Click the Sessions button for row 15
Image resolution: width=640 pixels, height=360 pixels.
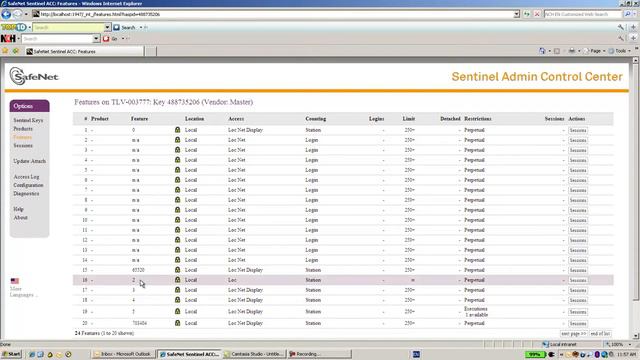tap(578, 270)
